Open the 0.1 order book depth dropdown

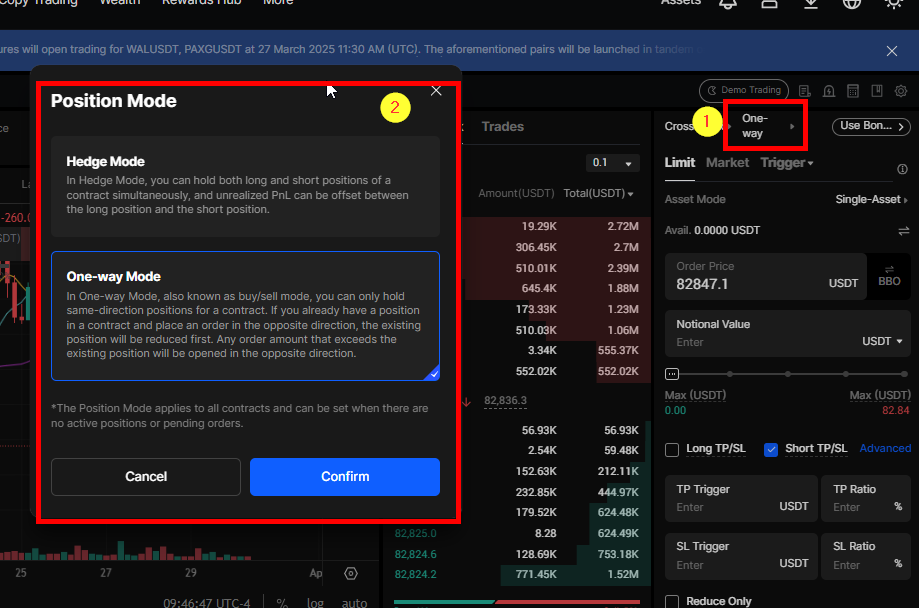click(612, 163)
